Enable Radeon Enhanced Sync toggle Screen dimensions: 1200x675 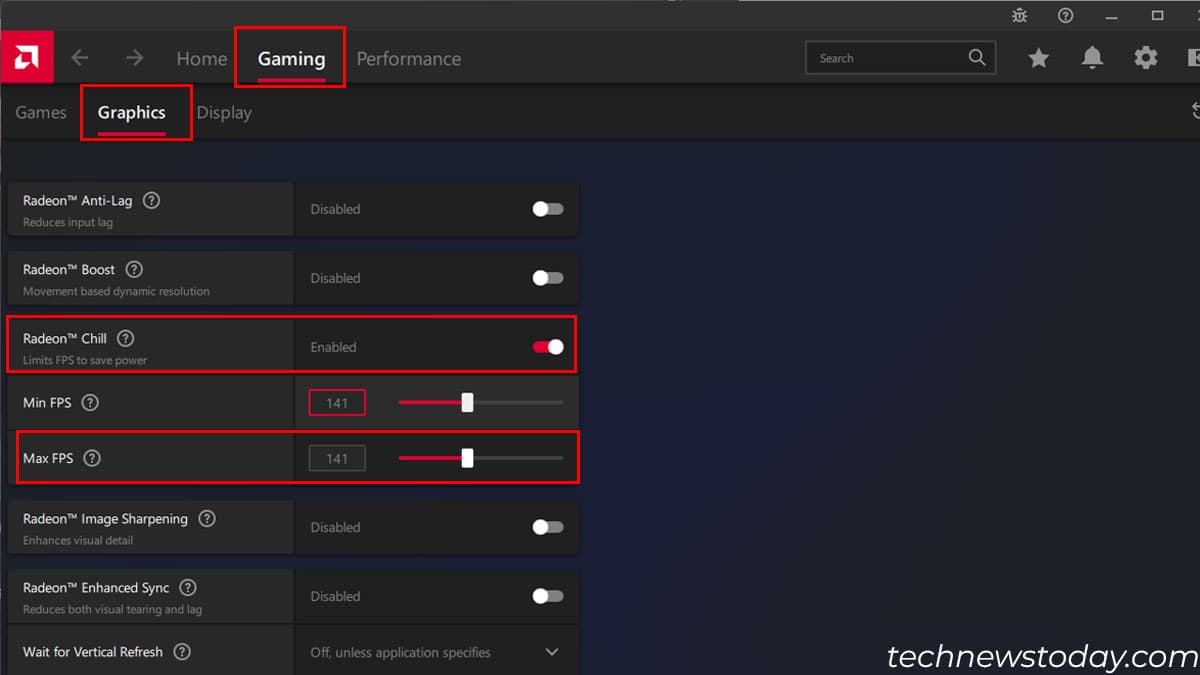[x=548, y=596]
